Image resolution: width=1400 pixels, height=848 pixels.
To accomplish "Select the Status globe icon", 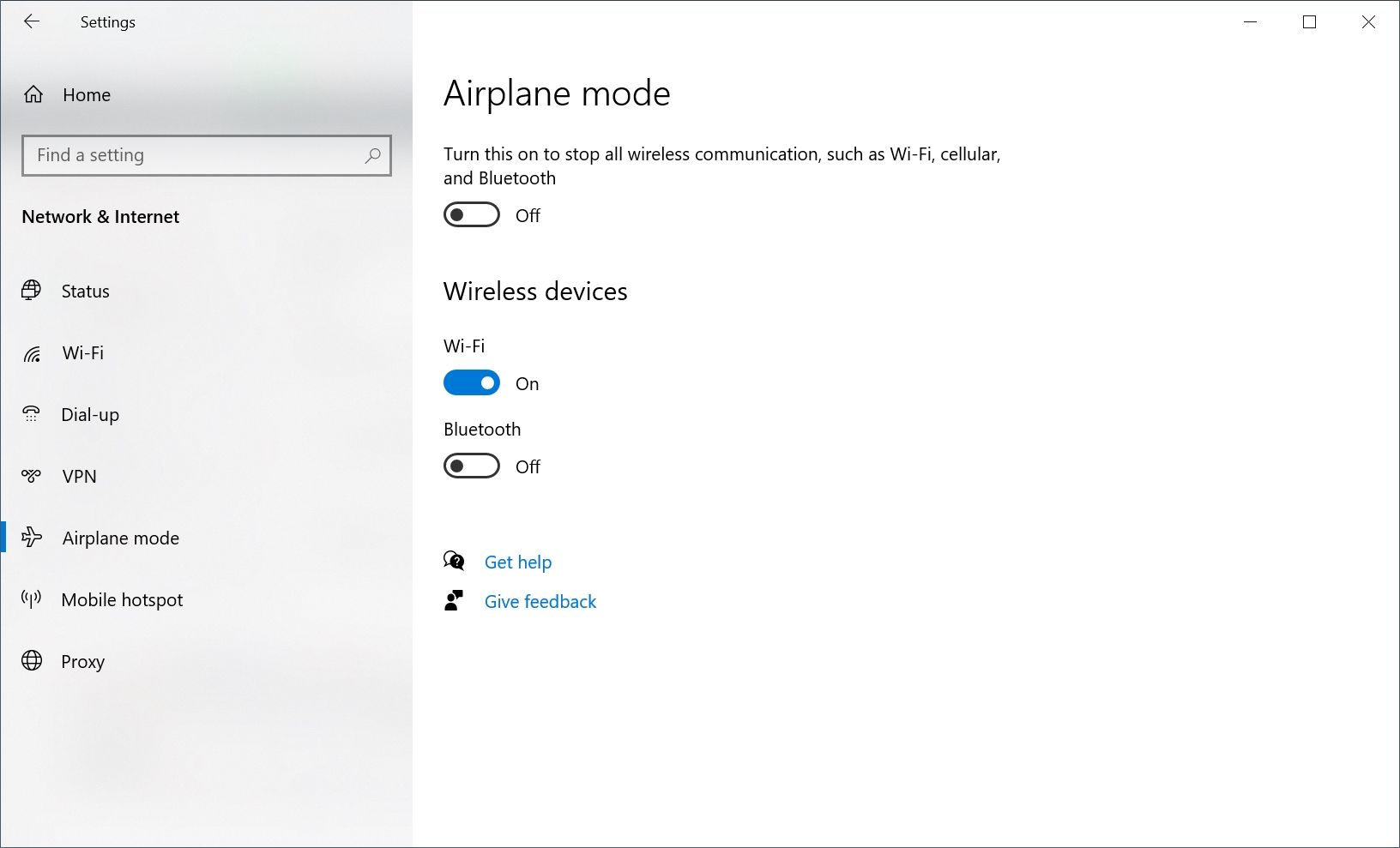I will pyautogui.click(x=32, y=290).
